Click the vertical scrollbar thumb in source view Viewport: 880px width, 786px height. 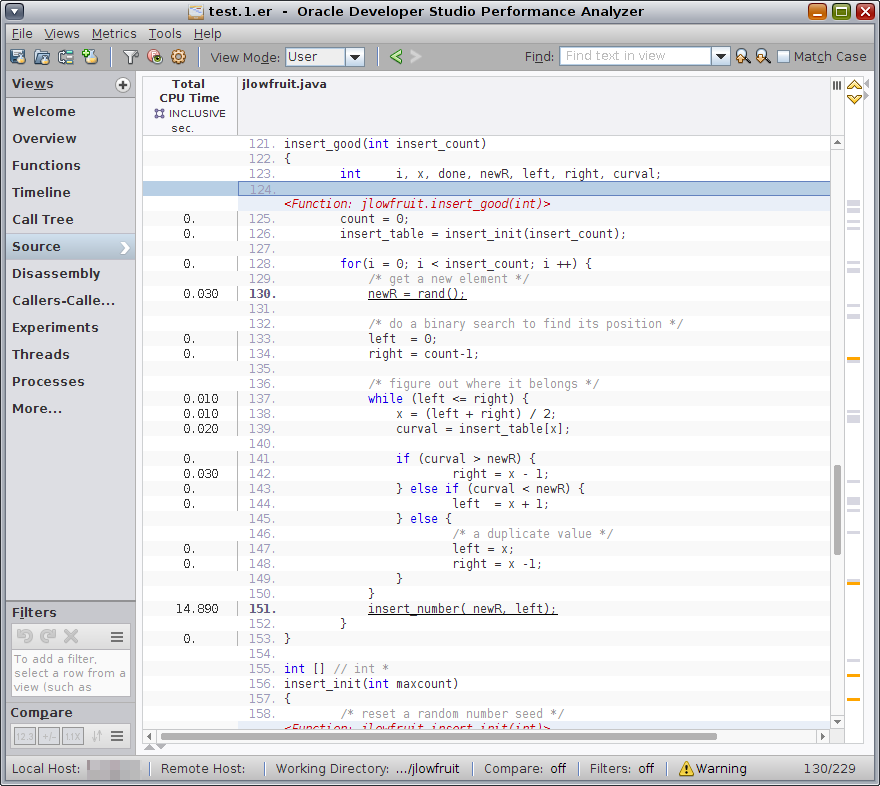click(837, 510)
